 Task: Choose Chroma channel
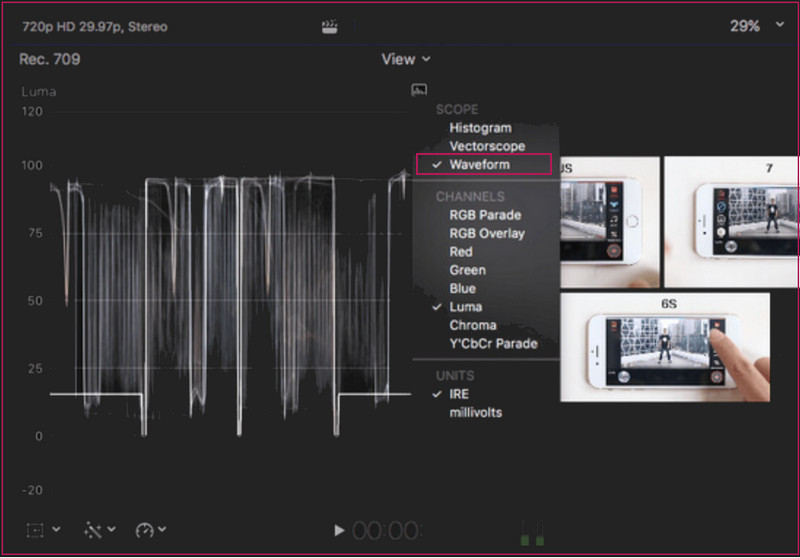click(x=472, y=325)
